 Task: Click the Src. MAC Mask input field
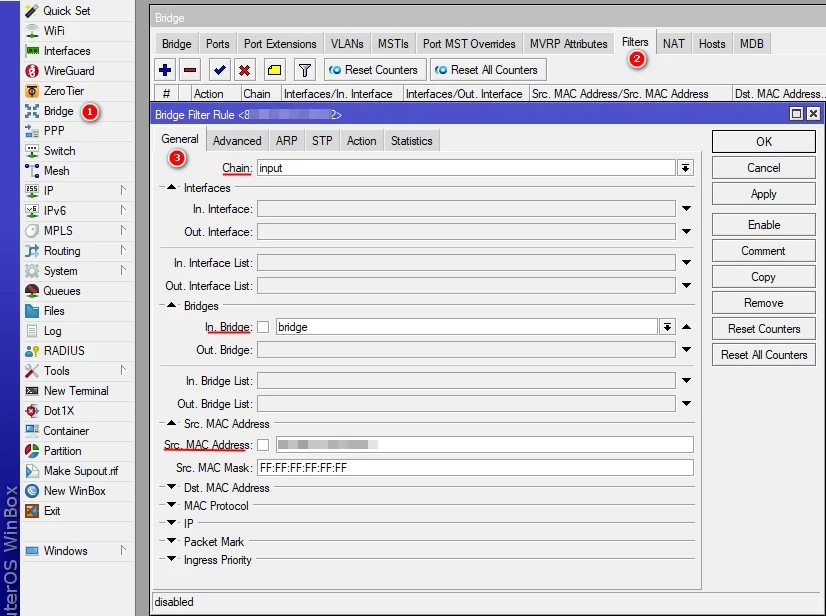pos(475,468)
